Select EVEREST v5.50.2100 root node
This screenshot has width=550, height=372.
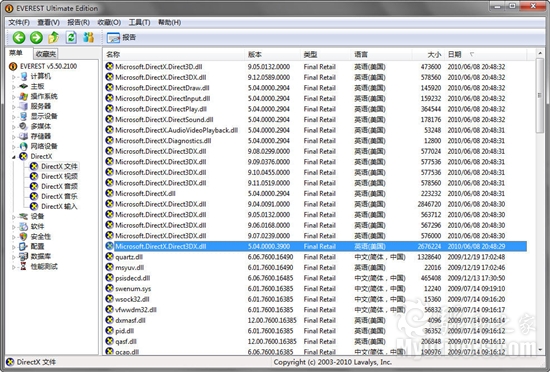coord(48,66)
